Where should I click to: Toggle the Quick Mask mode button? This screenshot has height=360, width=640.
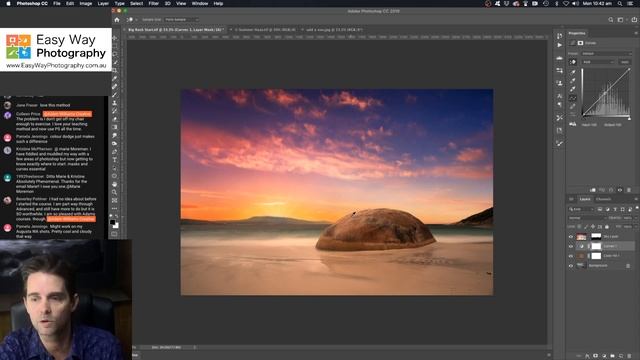tap(114, 234)
